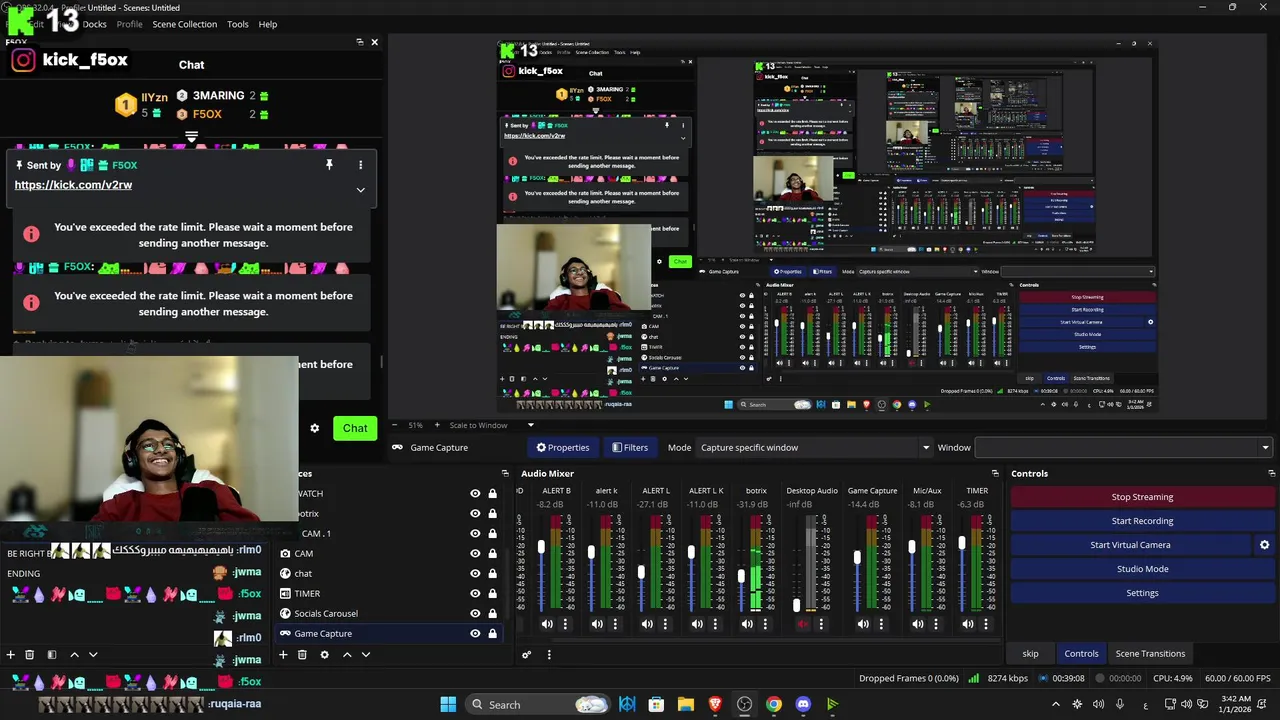The height and width of the screenshot is (720, 1280).
Task: Click the lock icon for TIMER source
Action: [492, 594]
